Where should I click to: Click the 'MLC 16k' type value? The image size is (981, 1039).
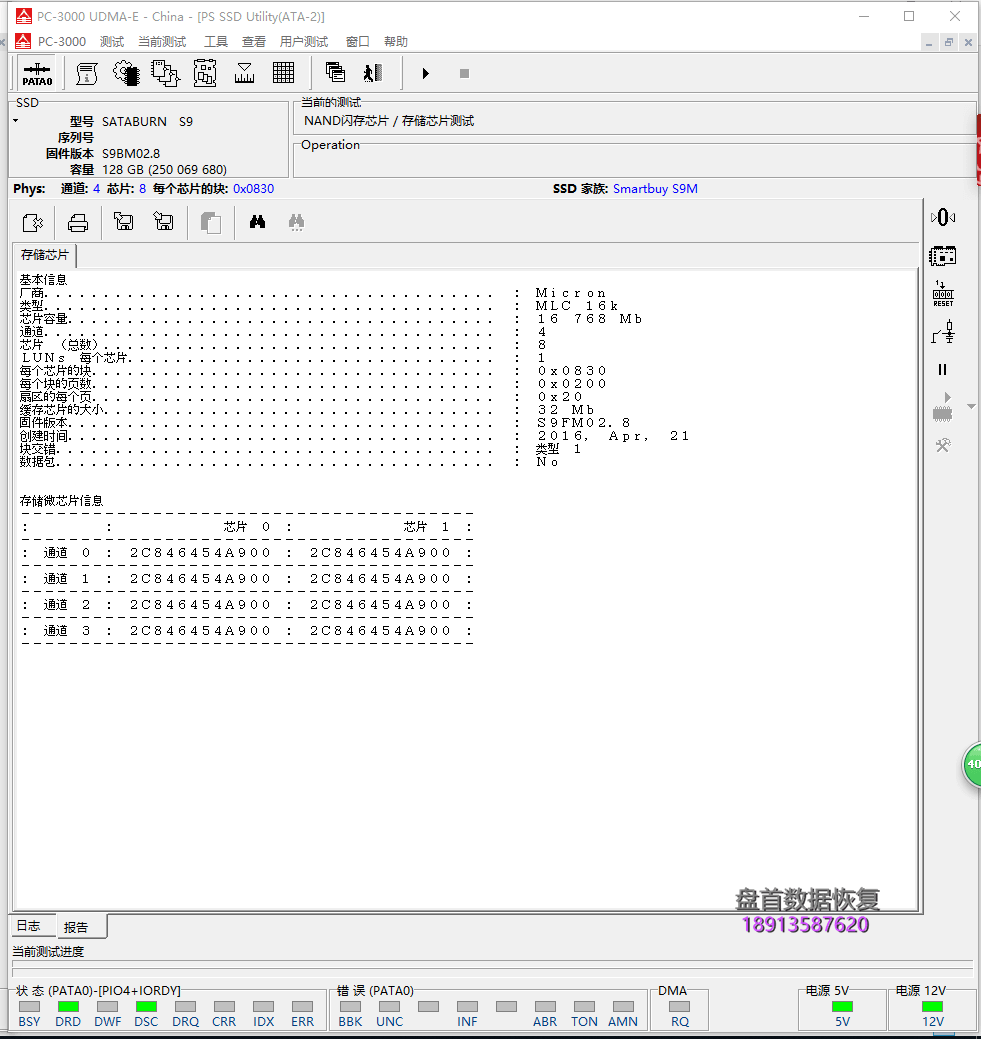coord(577,305)
